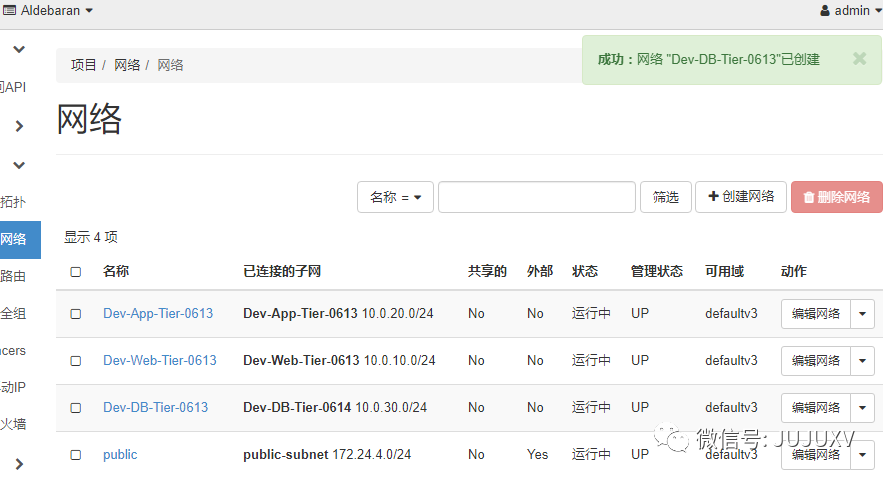Open the public network link
The width and height of the screenshot is (883, 478).
(x=120, y=455)
